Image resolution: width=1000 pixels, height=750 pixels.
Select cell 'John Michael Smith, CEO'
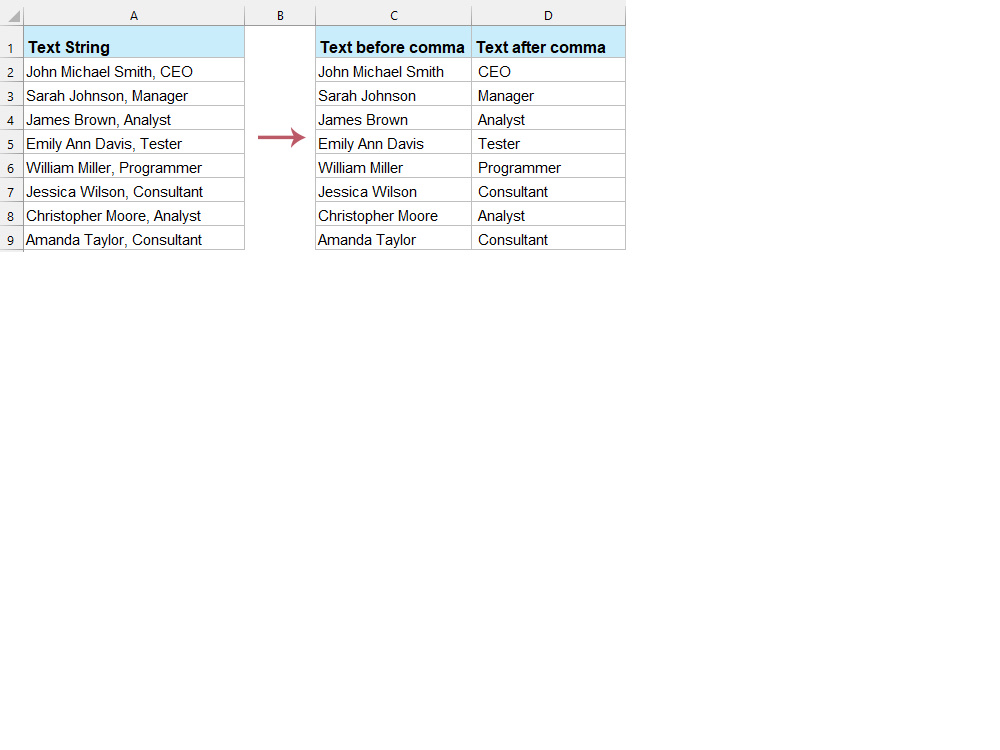pos(134,70)
